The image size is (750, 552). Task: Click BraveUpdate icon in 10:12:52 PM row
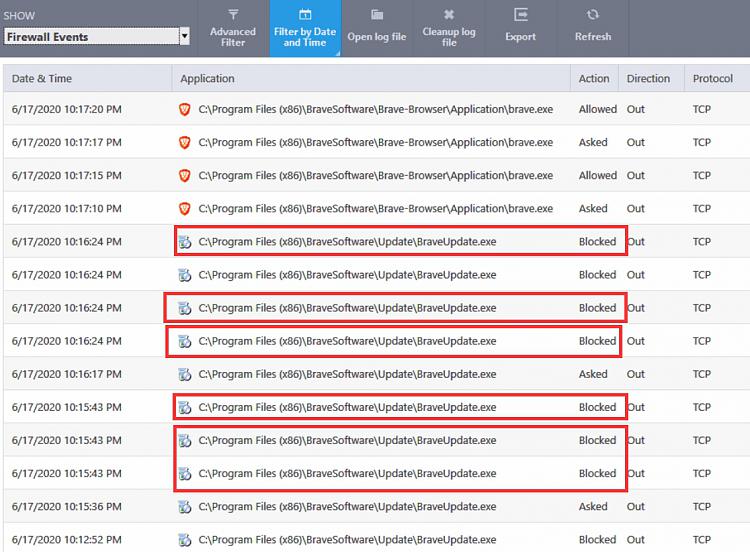click(185, 540)
